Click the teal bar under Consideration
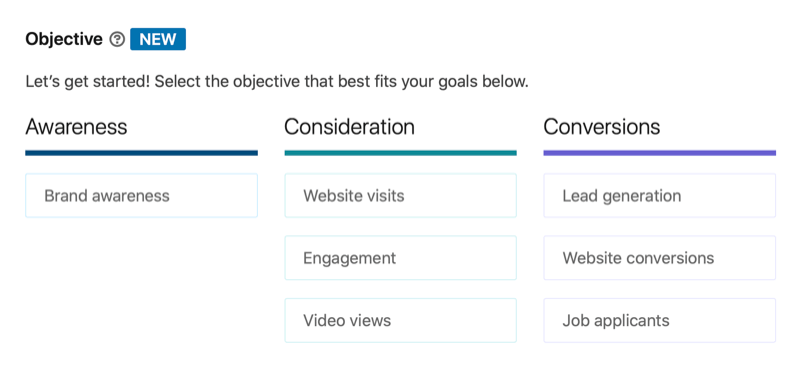 coord(401,153)
